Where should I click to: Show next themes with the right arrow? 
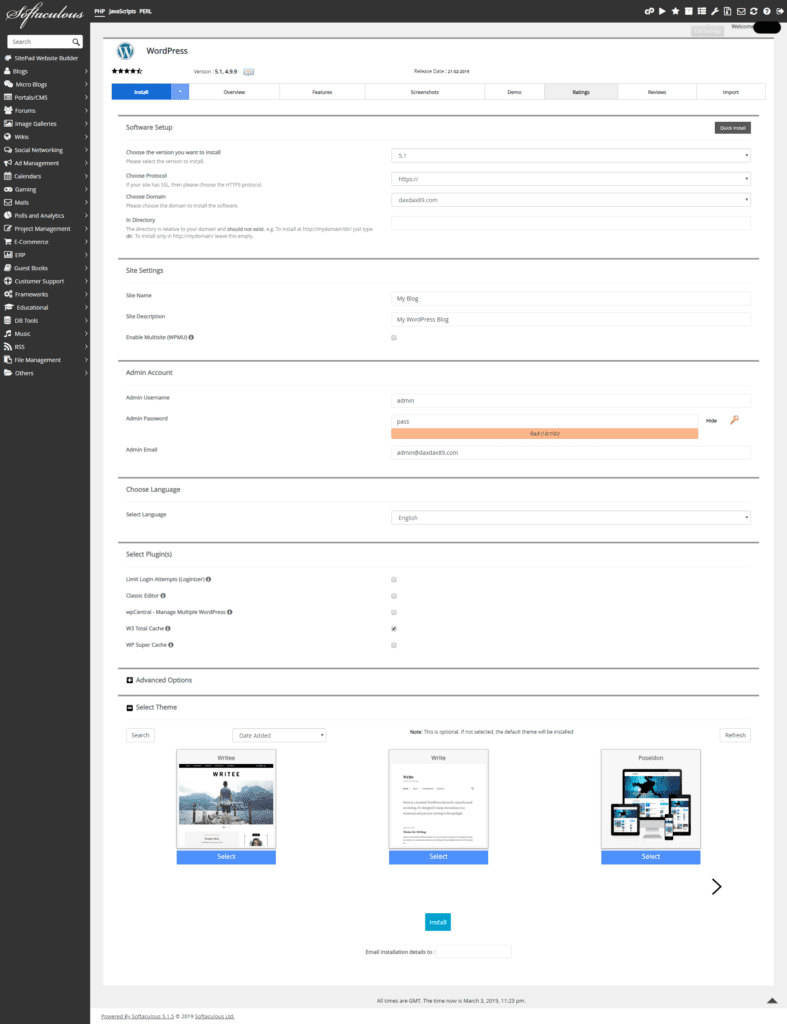point(716,886)
